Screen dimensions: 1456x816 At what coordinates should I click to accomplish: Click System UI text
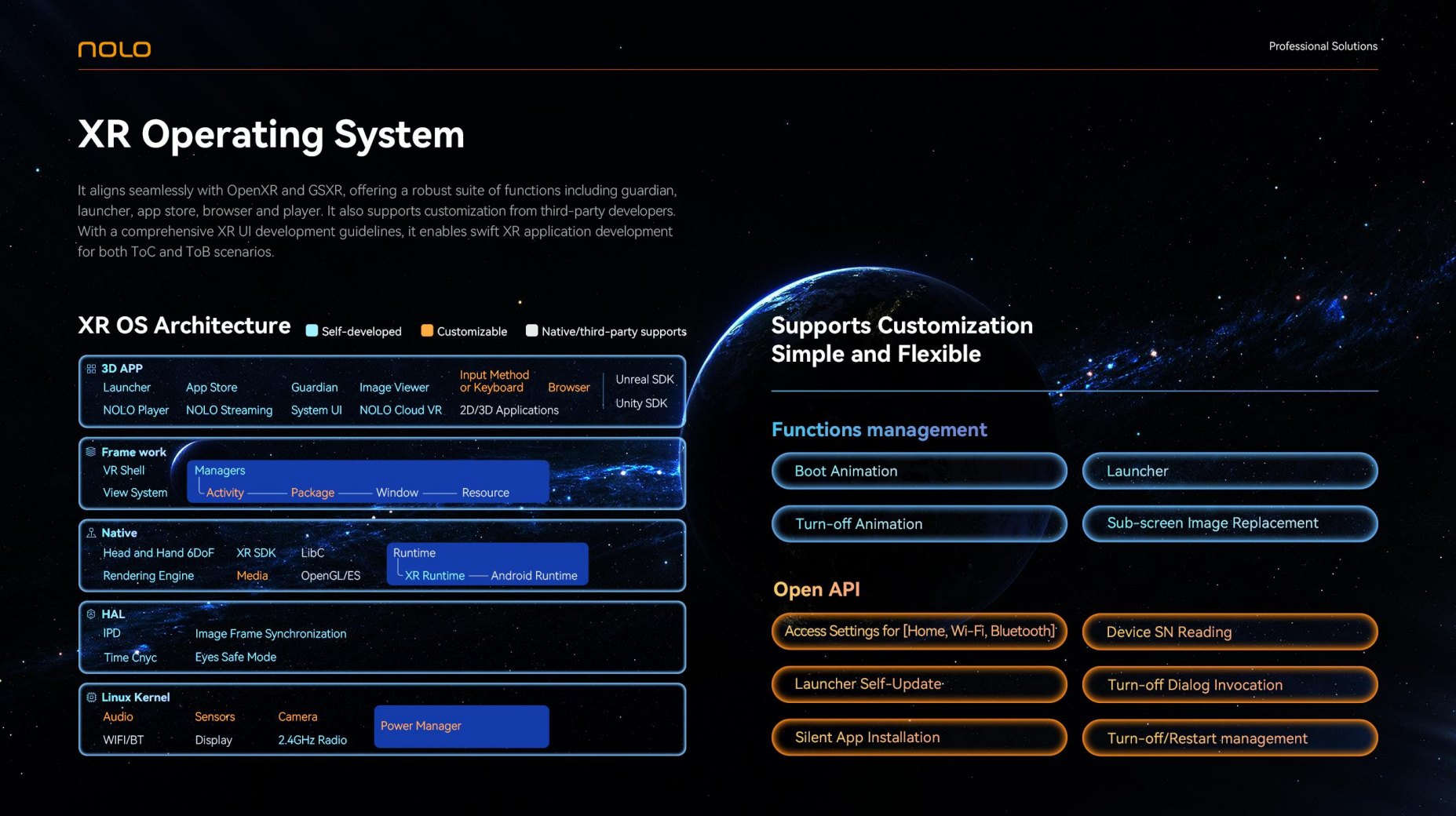[316, 410]
